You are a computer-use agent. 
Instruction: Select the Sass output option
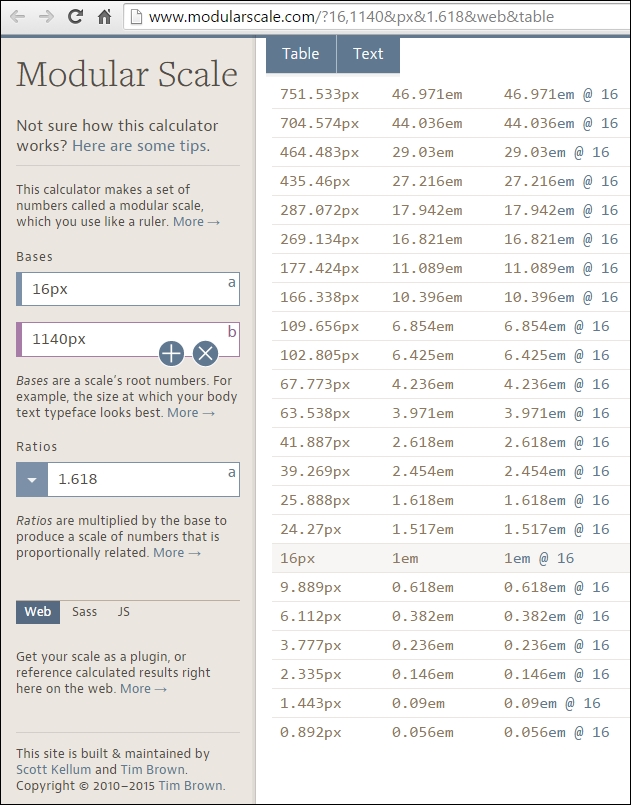85,612
